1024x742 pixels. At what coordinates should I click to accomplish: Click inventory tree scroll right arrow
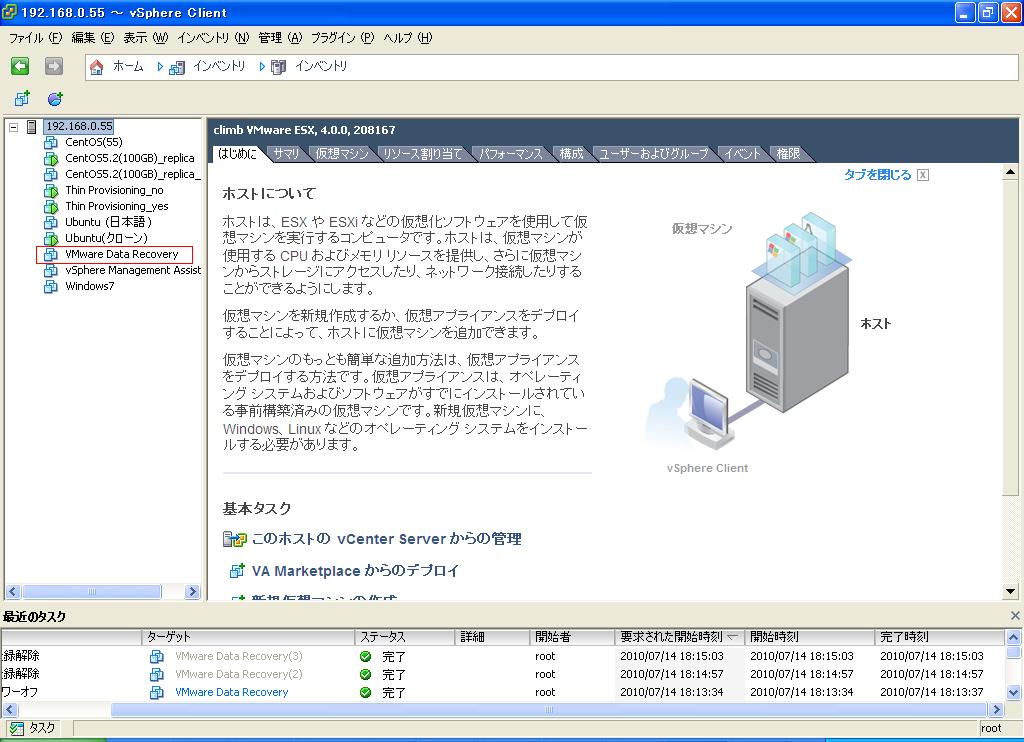click(192, 592)
